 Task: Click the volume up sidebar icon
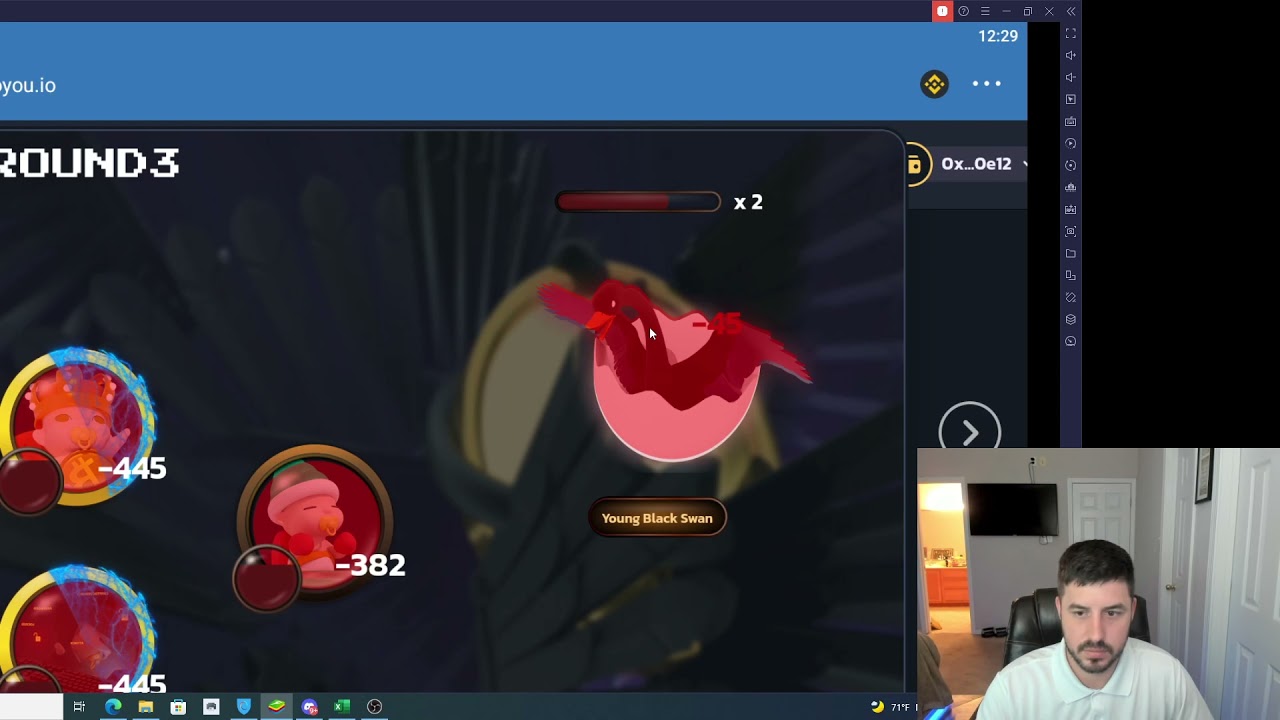coord(1070,56)
